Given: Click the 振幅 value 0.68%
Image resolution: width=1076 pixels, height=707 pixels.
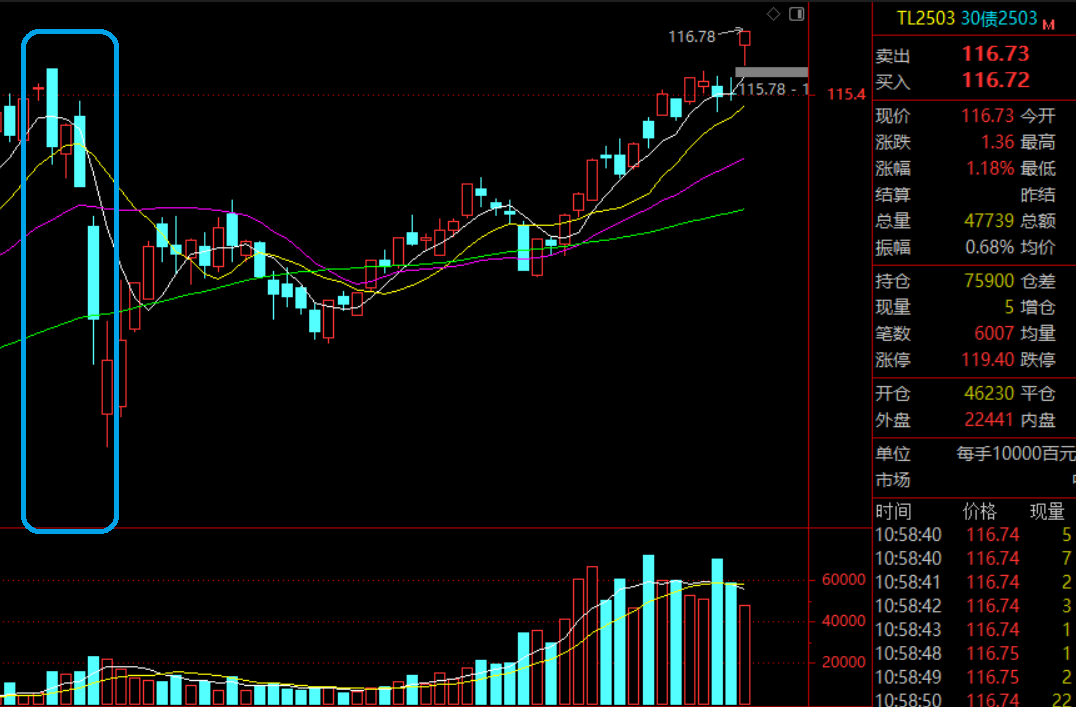Looking at the screenshot, I should coord(990,246).
